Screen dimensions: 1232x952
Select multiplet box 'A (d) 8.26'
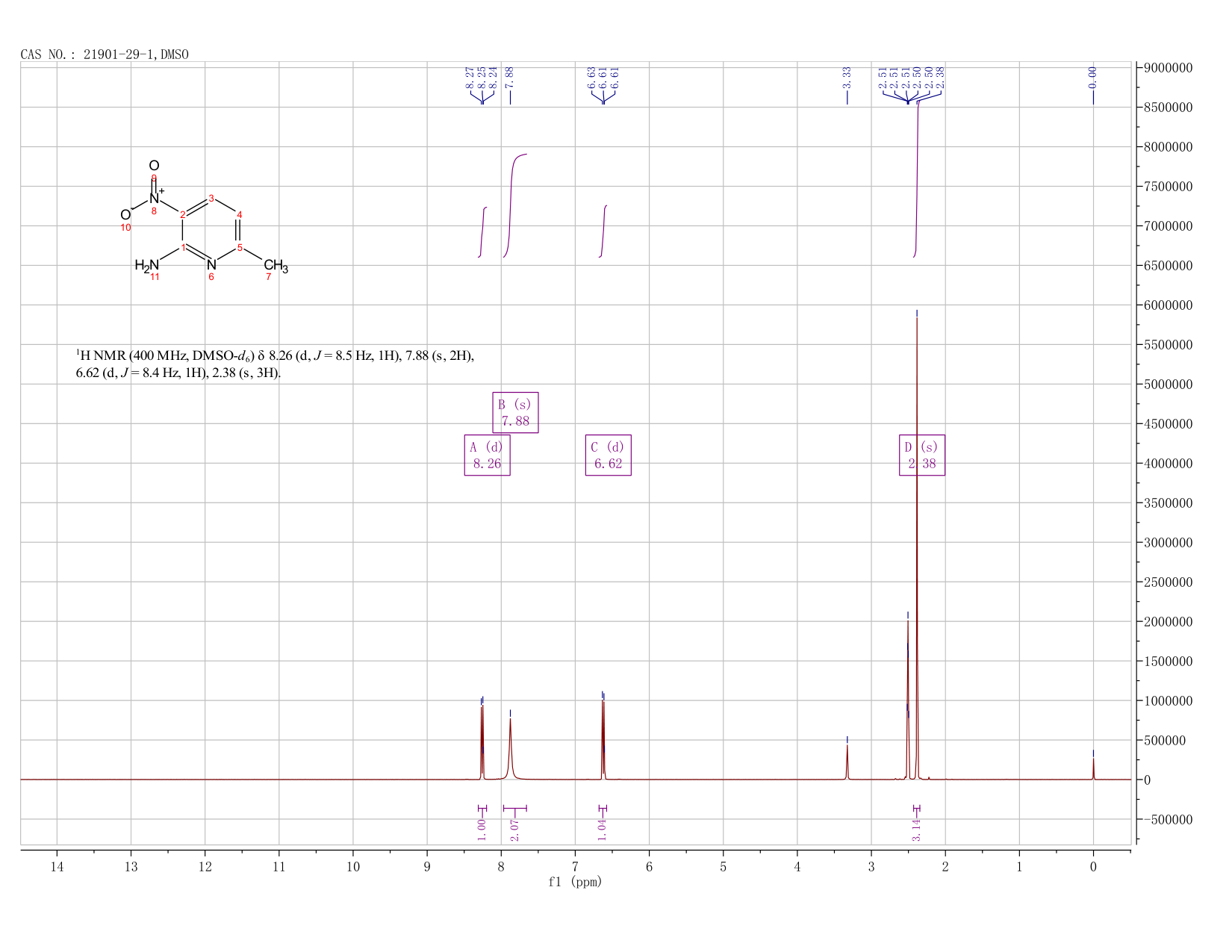click(487, 455)
